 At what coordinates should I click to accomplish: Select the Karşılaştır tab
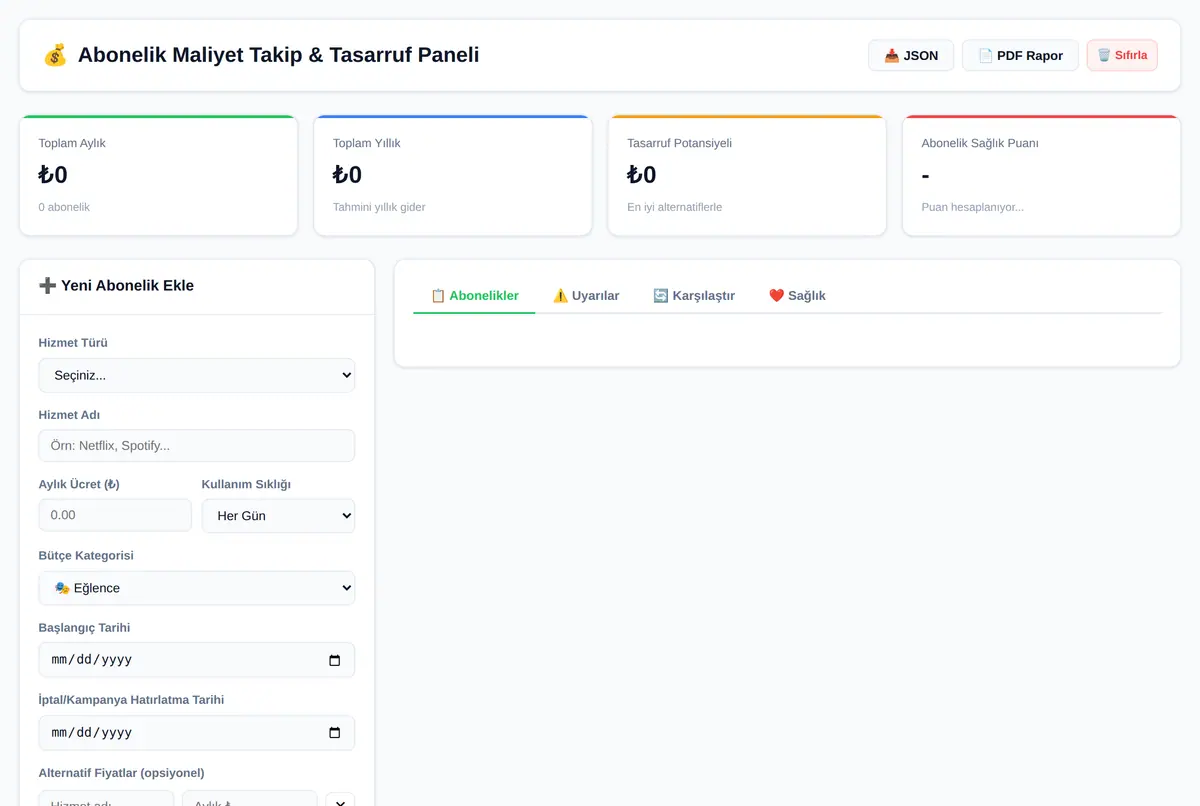694,295
